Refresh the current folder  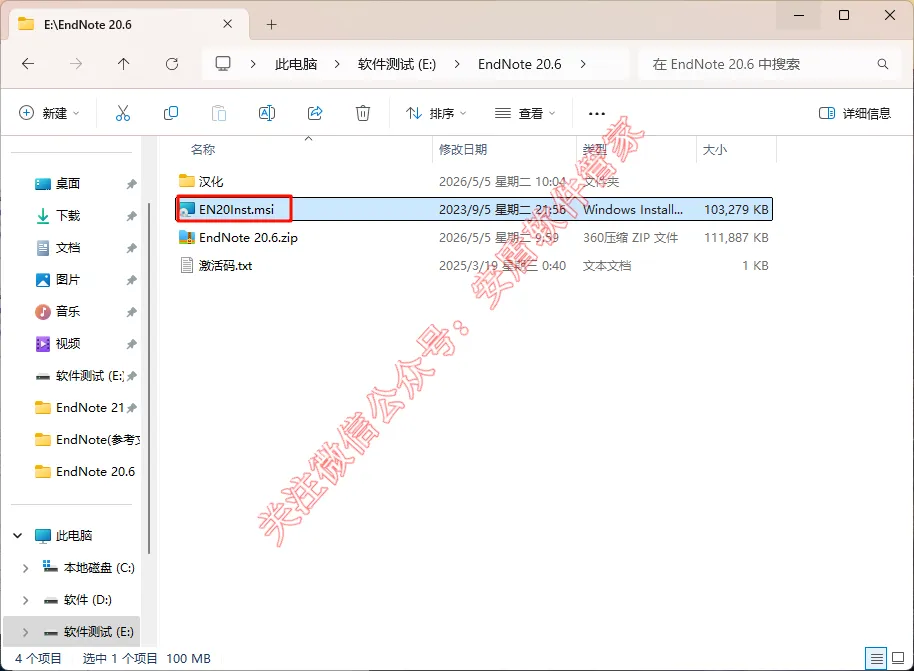coord(172,64)
